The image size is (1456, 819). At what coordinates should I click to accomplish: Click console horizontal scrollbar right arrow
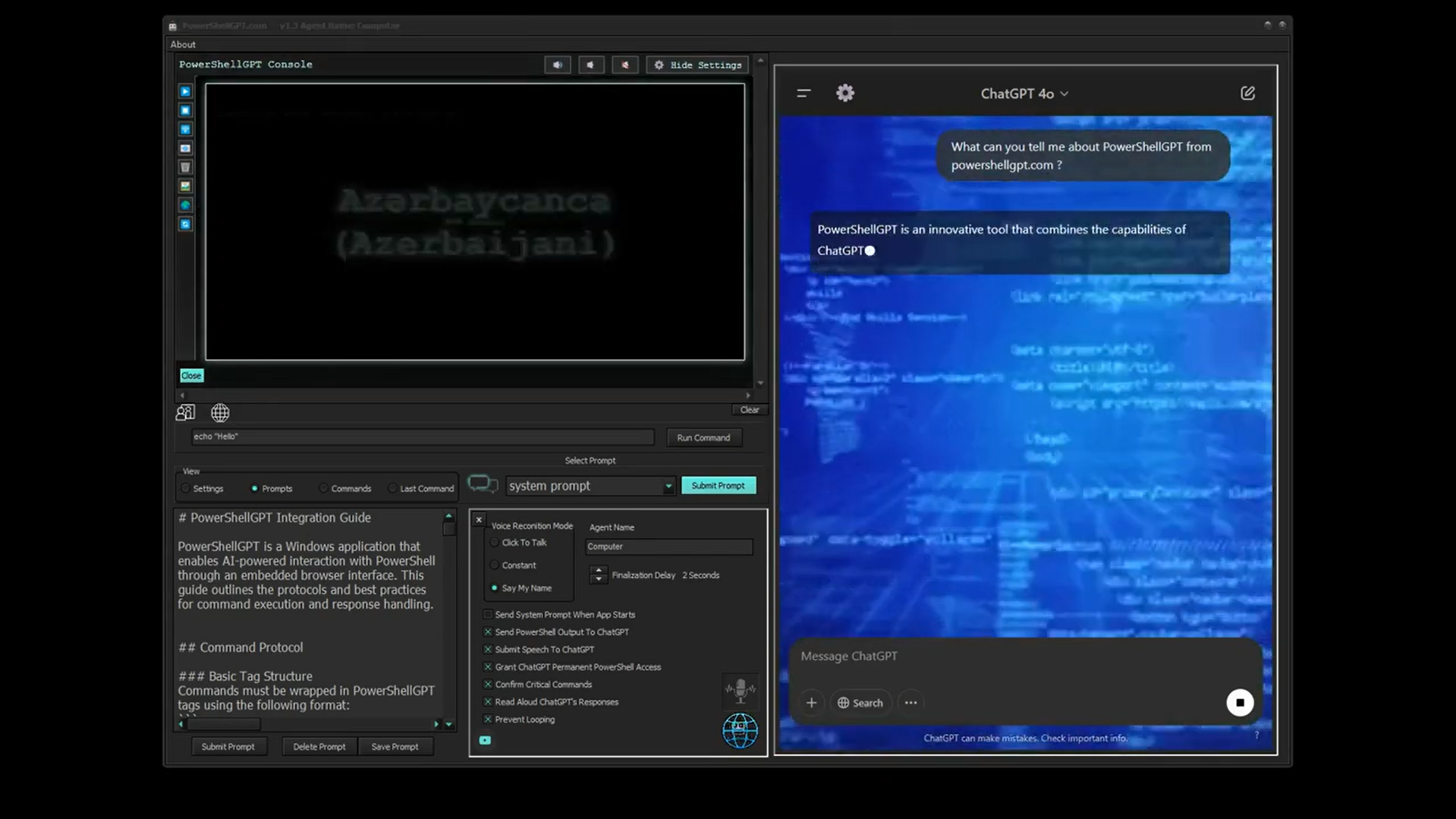click(x=748, y=395)
